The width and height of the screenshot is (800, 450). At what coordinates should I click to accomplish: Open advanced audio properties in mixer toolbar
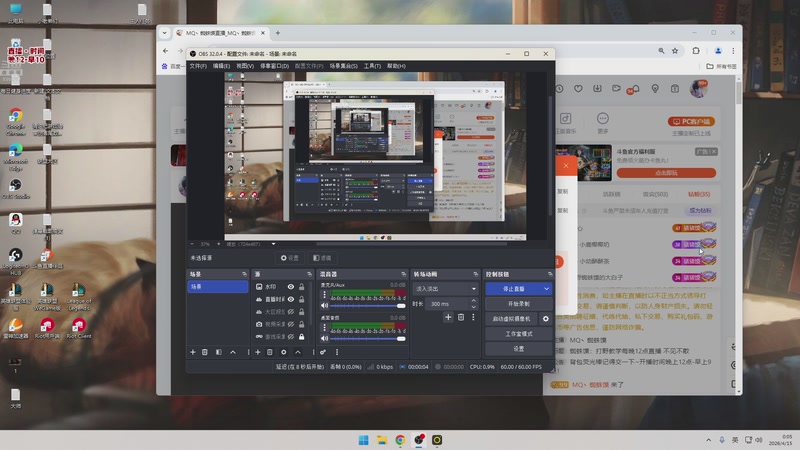323,352
